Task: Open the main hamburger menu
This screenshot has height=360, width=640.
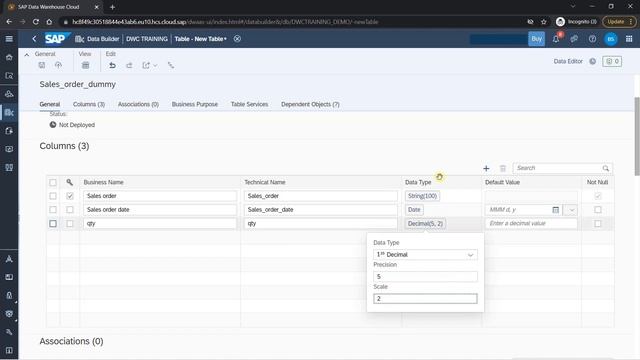Action: click(x=9, y=39)
